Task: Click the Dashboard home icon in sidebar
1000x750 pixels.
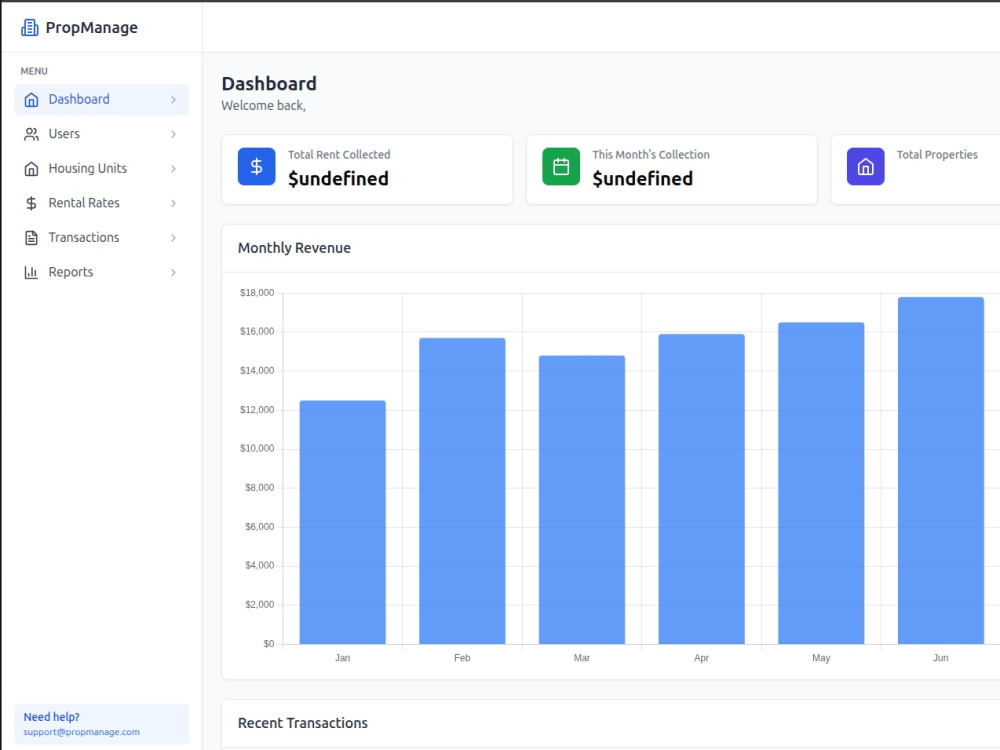Action: (x=31, y=99)
